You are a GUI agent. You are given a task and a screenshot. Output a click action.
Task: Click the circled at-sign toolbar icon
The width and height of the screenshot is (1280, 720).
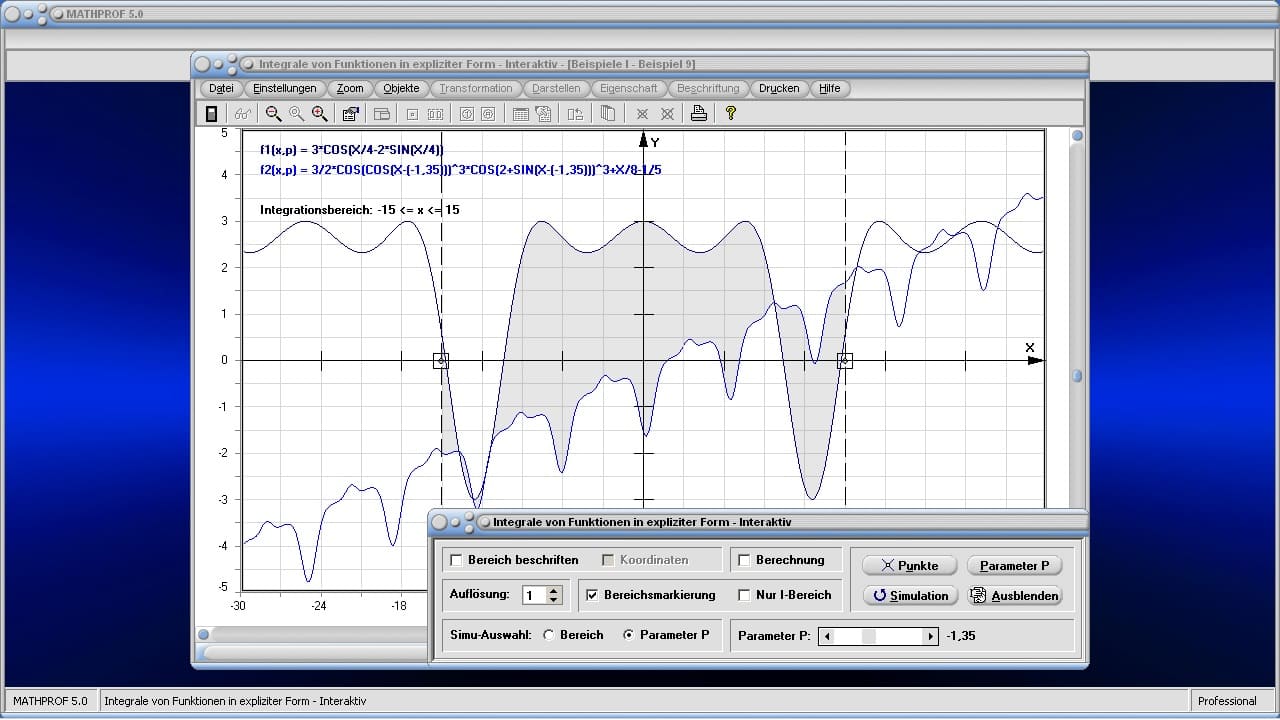pos(488,114)
